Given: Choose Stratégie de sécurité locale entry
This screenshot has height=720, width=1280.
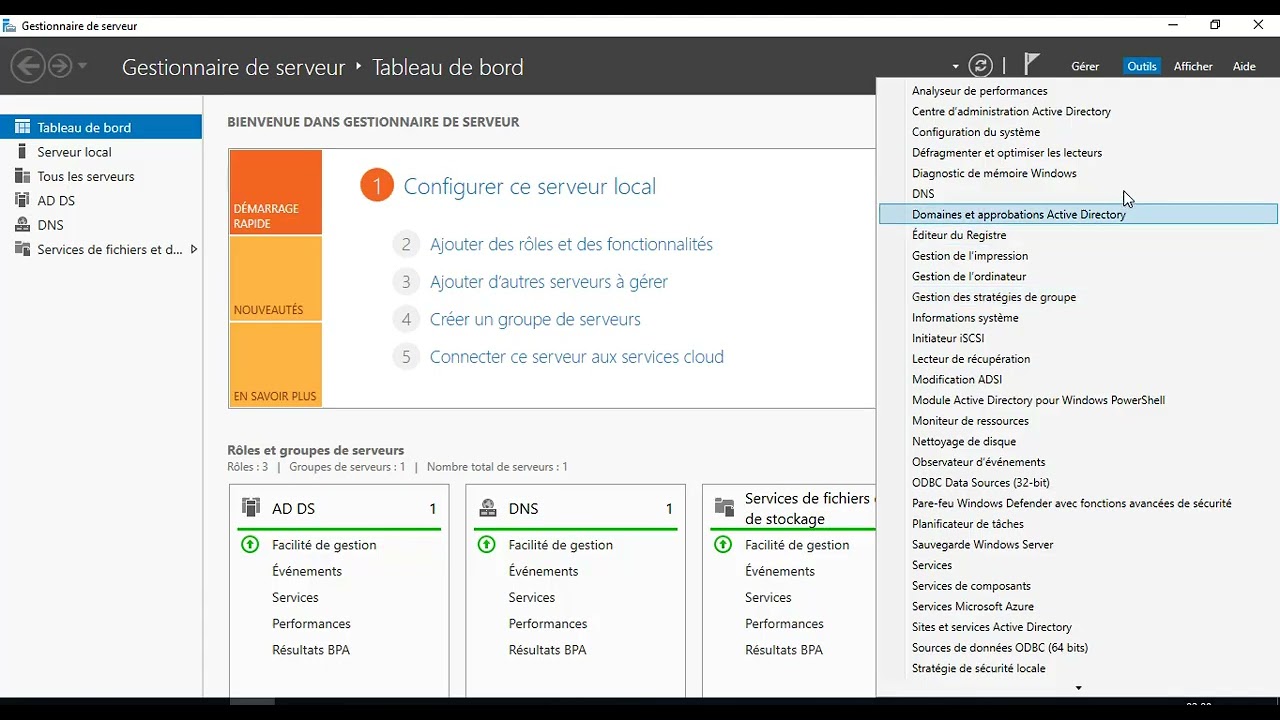Looking at the screenshot, I should tap(1078, 669).
